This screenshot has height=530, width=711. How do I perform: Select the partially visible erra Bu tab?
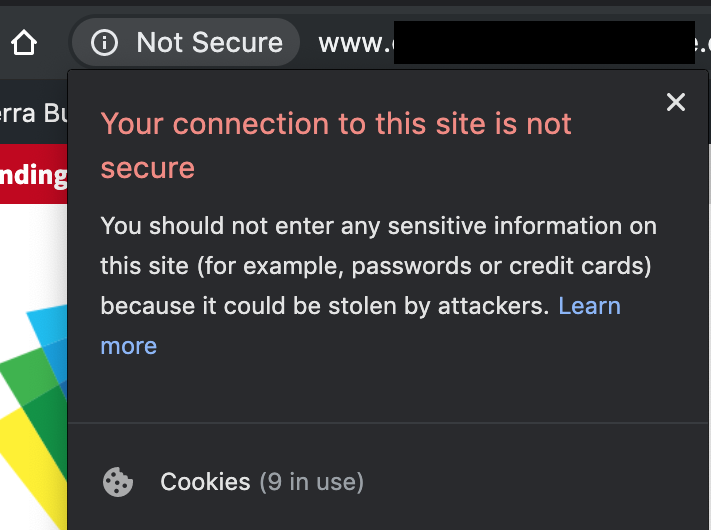(x=34, y=112)
